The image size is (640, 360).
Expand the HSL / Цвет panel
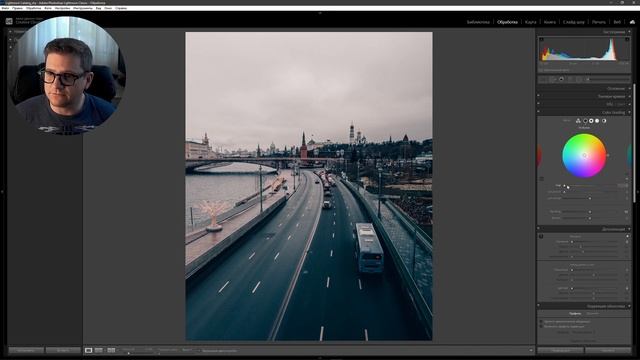(x=629, y=104)
